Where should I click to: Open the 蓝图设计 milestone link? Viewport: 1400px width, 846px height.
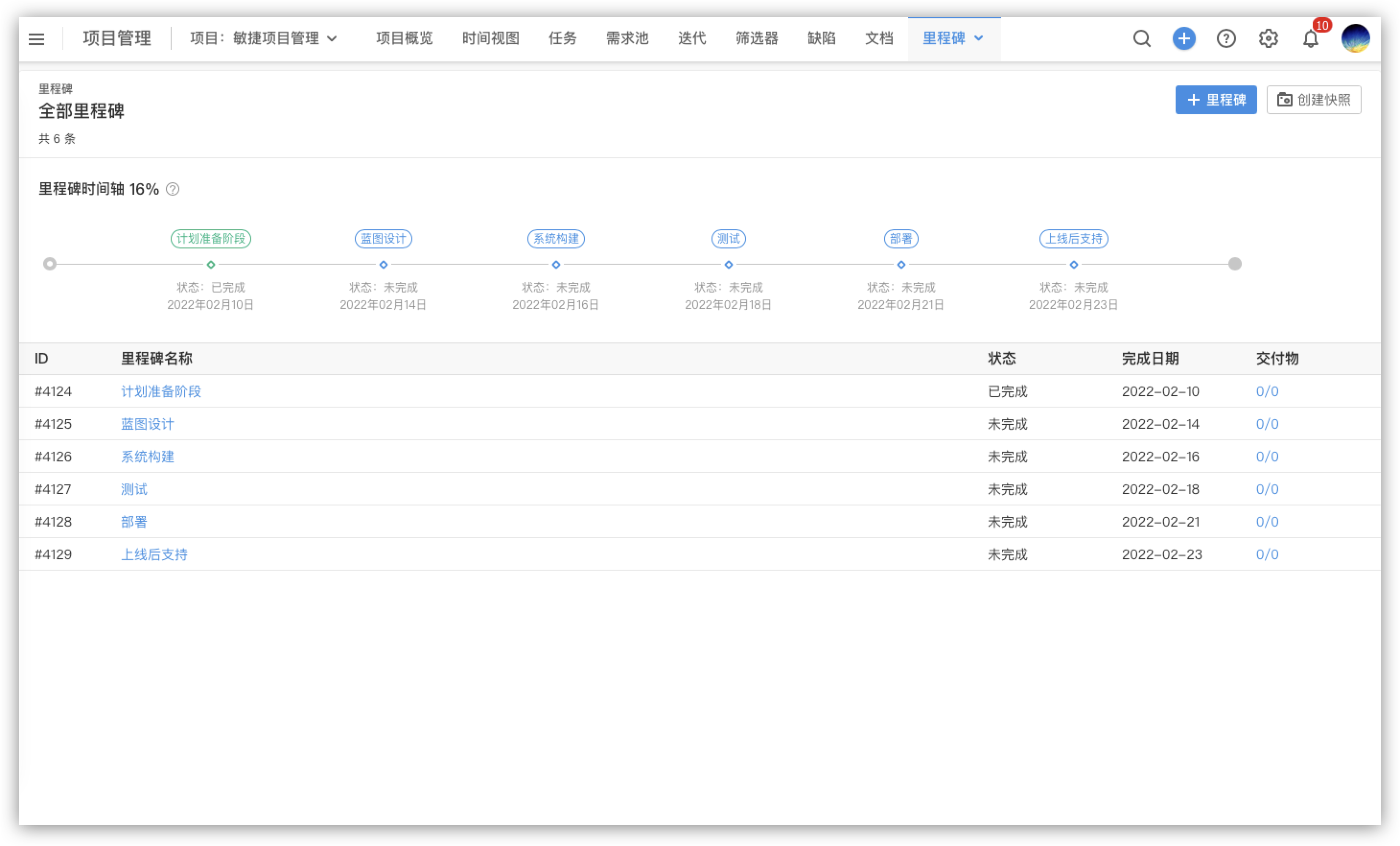[147, 424]
